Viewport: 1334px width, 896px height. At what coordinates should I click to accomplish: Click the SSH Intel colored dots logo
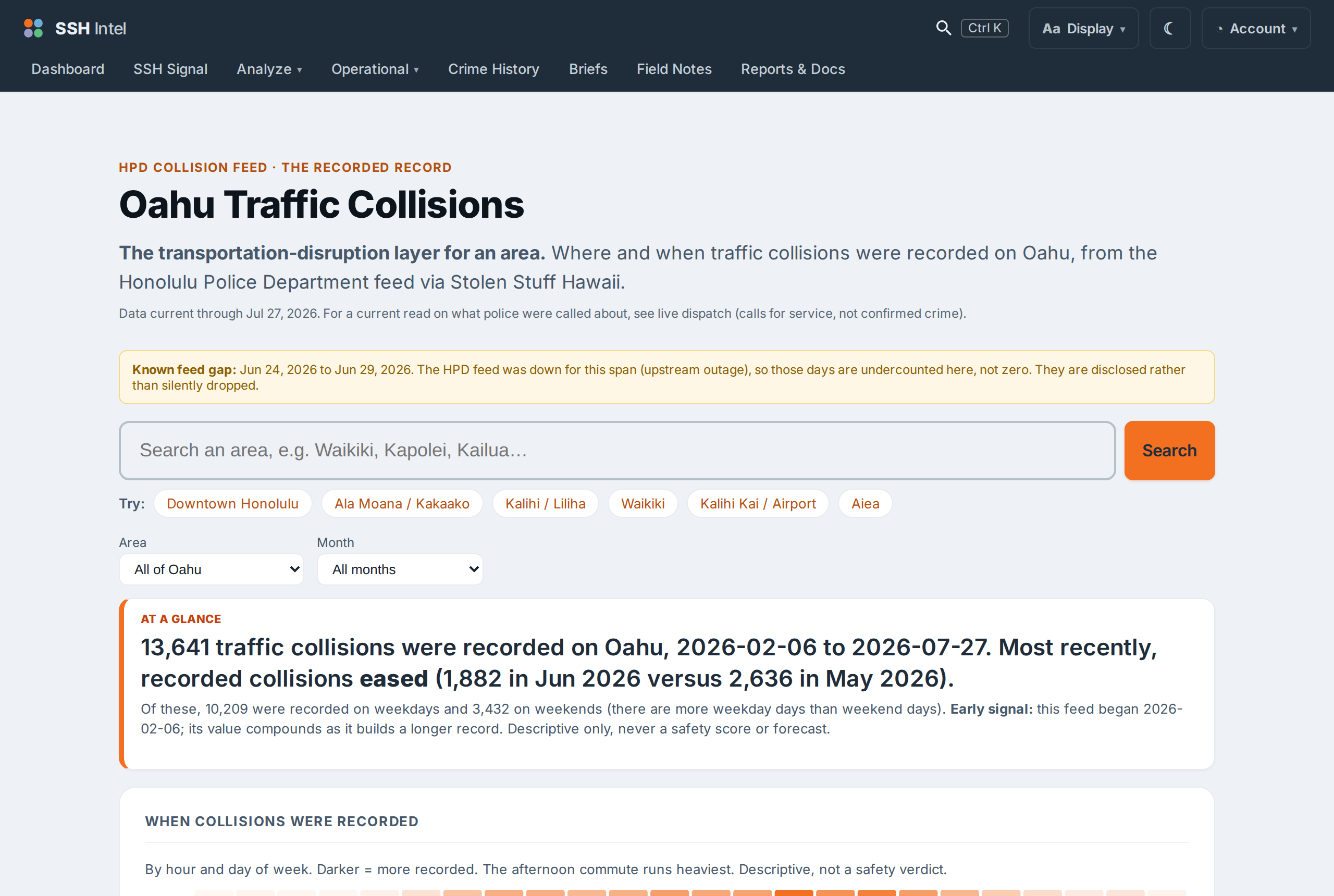tap(33, 28)
